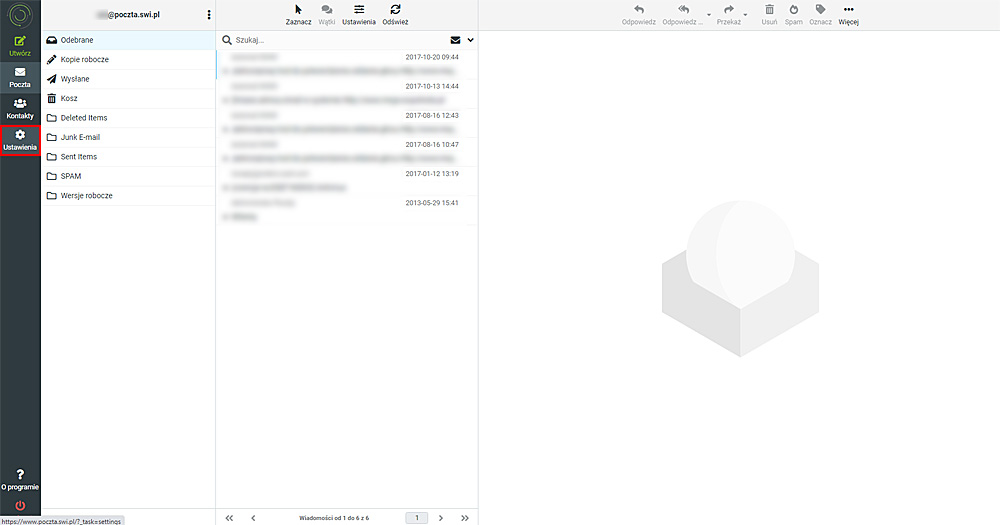Click the envelope filter icon by search
Viewport: 1000px width, 525px height.
[455, 40]
